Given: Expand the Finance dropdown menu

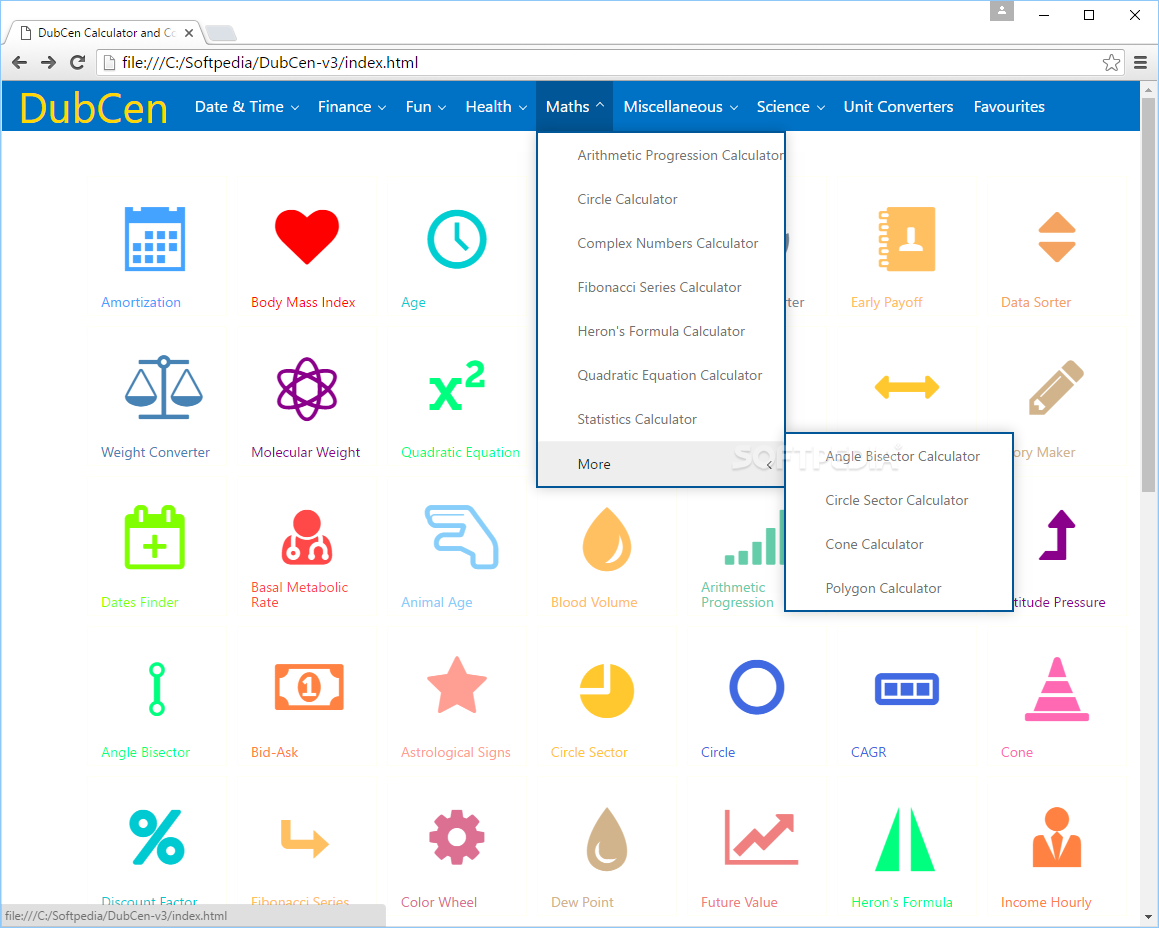Looking at the screenshot, I should tap(352, 106).
